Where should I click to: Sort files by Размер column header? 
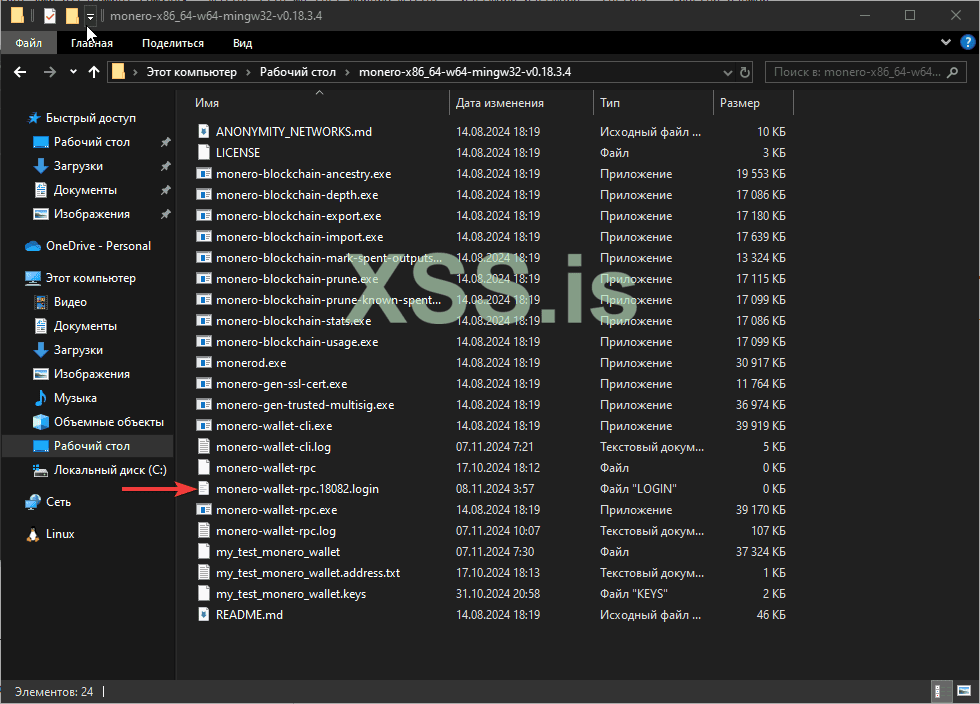(x=739, y=103)
